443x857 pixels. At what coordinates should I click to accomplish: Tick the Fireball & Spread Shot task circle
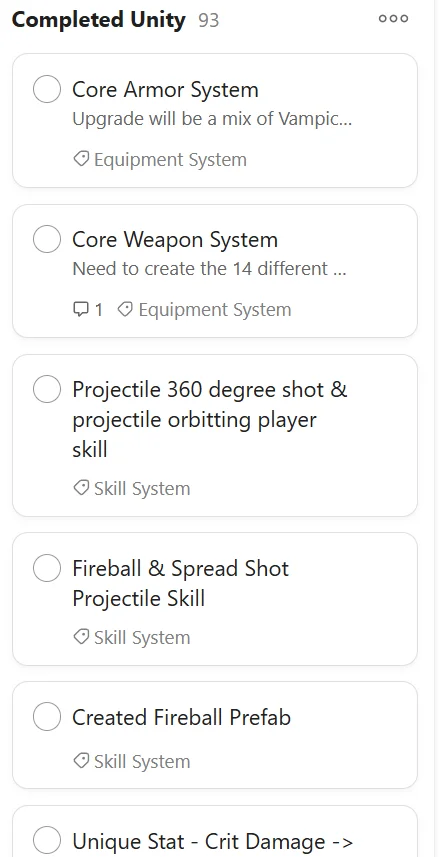(x=47, y=568)
